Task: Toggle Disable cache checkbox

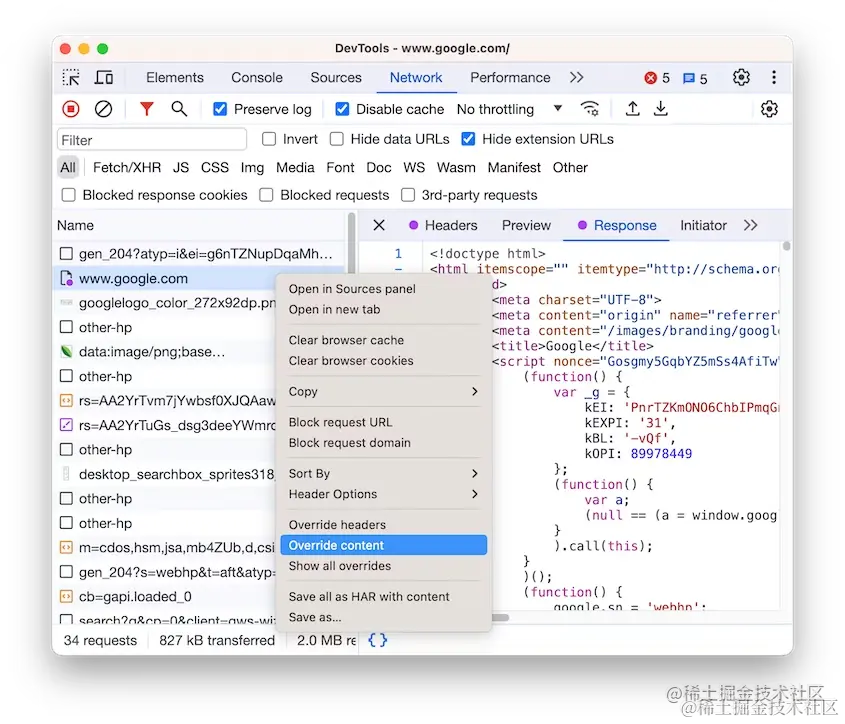Action: coord(342,109)
